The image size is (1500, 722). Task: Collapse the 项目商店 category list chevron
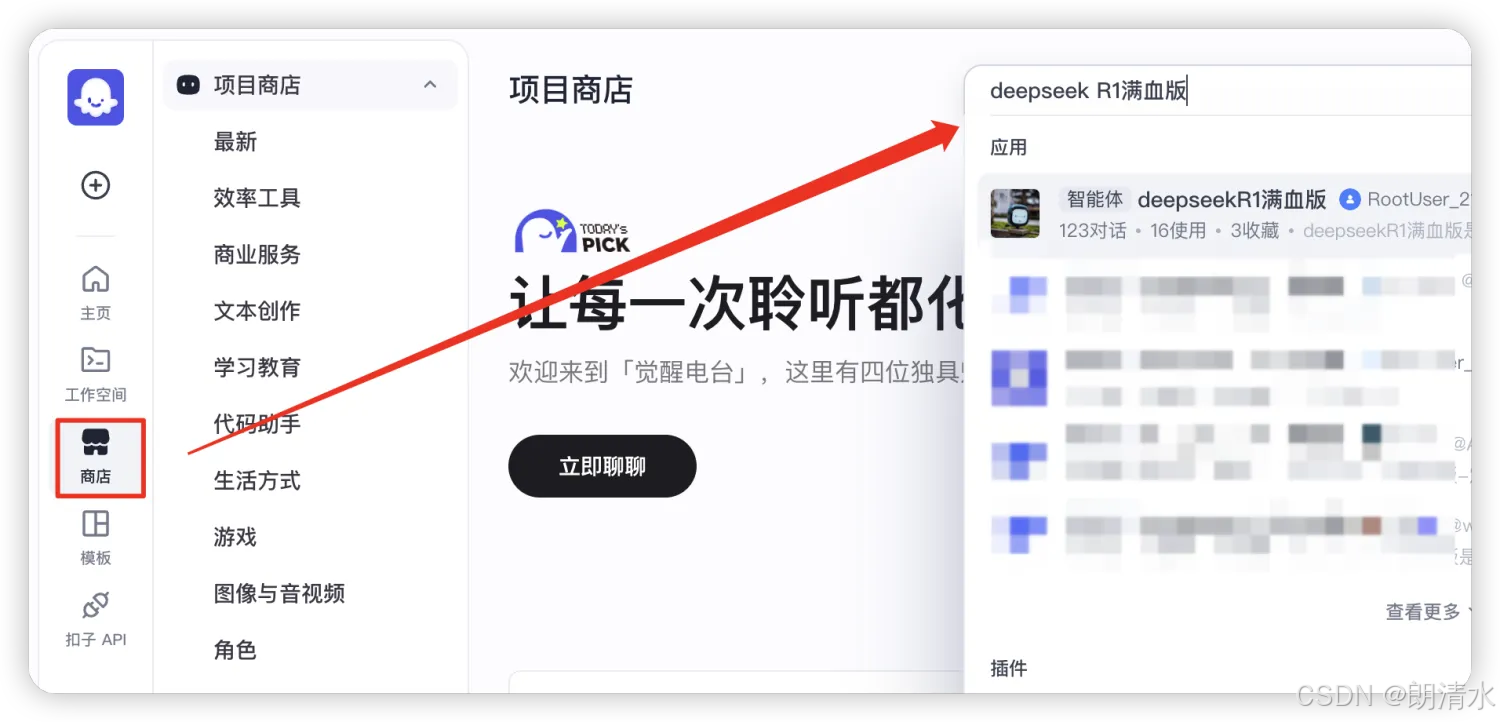pos(430,85)
